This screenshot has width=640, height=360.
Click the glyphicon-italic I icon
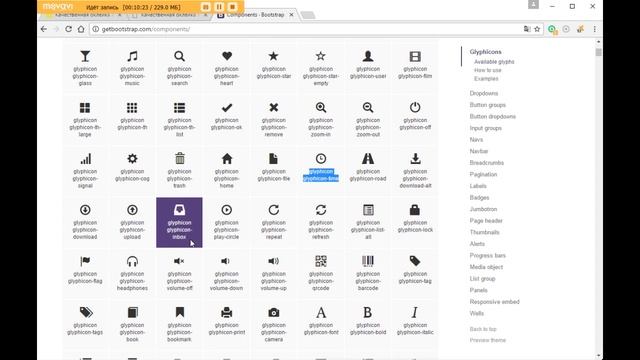pyautogui.click(x=415, y=312)
